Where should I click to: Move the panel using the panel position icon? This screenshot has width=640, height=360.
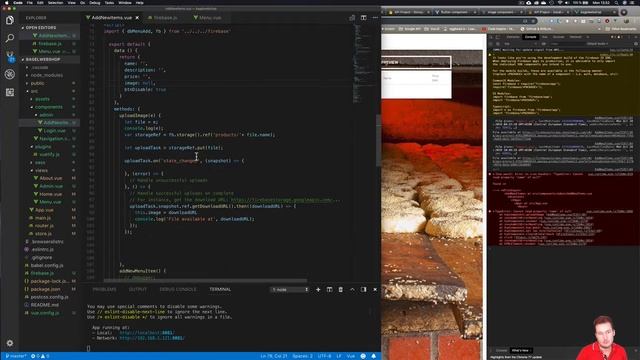(x=364, y=289)
